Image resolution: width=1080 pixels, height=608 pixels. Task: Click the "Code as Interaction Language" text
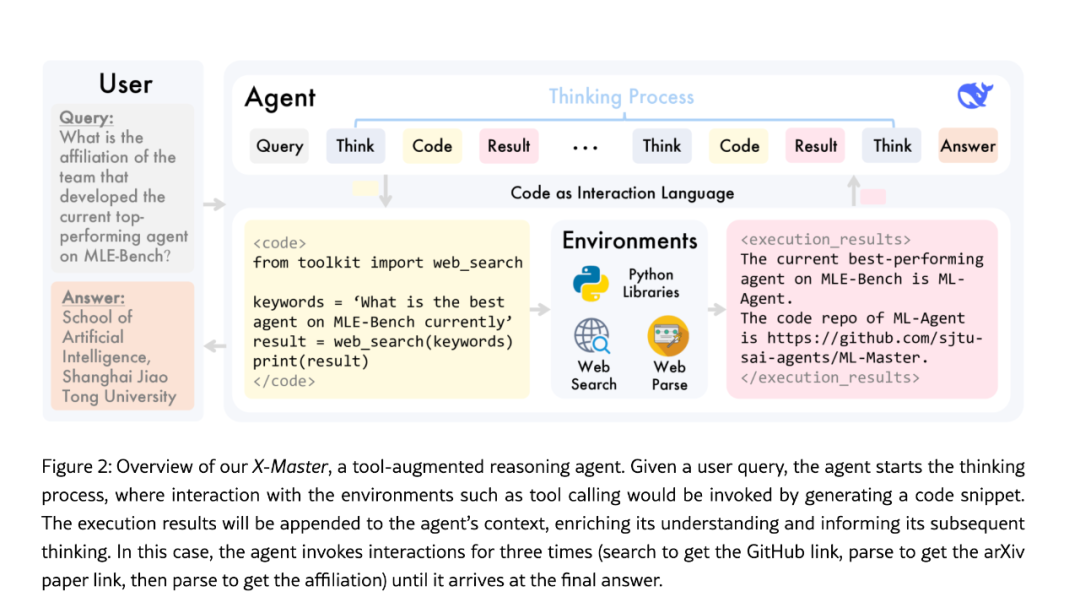[622, 193]
